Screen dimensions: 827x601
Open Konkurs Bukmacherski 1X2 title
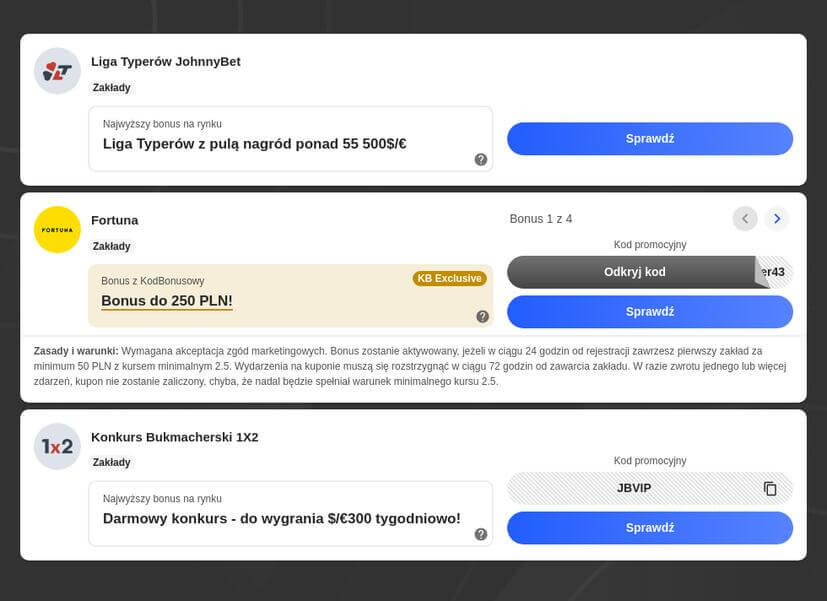pyautogui.click(x=175, y=437)
